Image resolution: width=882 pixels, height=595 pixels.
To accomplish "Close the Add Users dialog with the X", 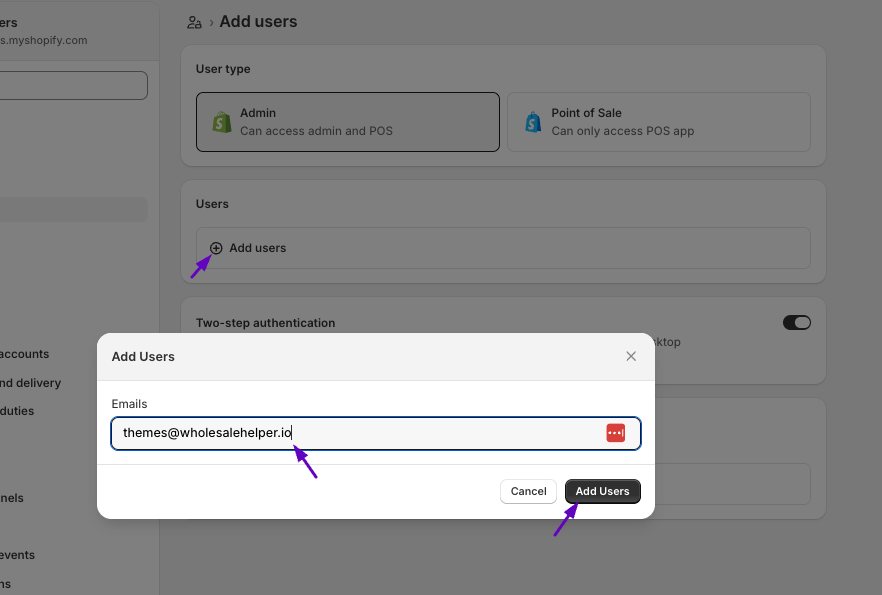I will (x=631, y=356).
